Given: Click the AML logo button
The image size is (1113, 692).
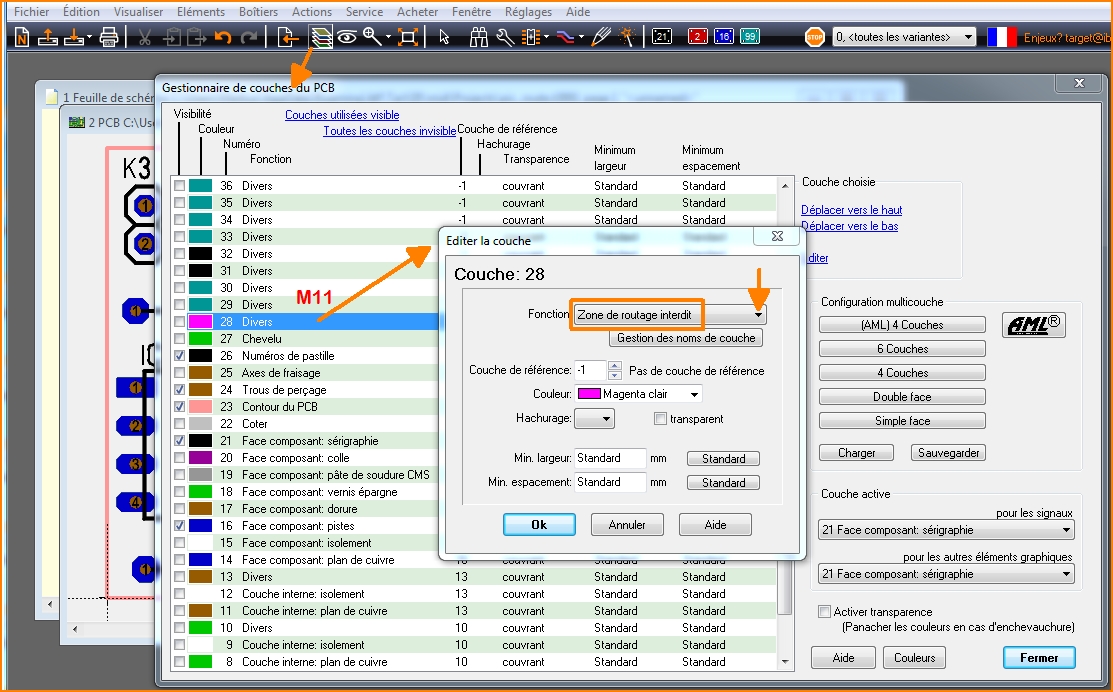Looking at the screenshot, I should point(1032,325).
